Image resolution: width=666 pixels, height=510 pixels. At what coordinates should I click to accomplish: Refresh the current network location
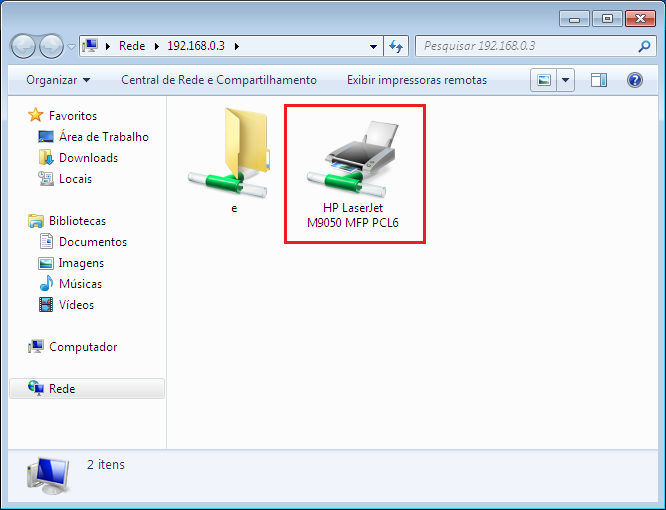click(396, 46)
